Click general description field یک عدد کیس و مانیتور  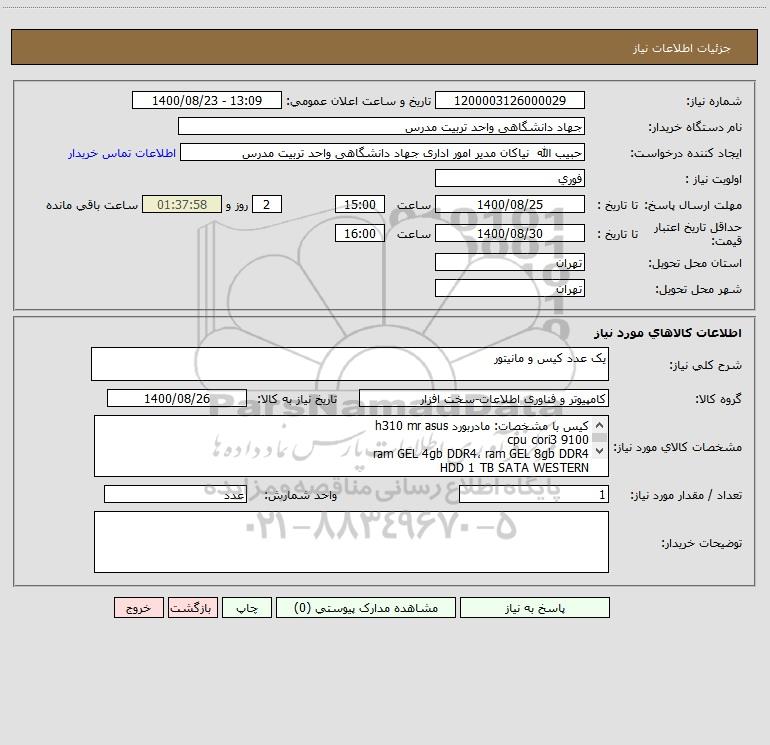[350, 364]
